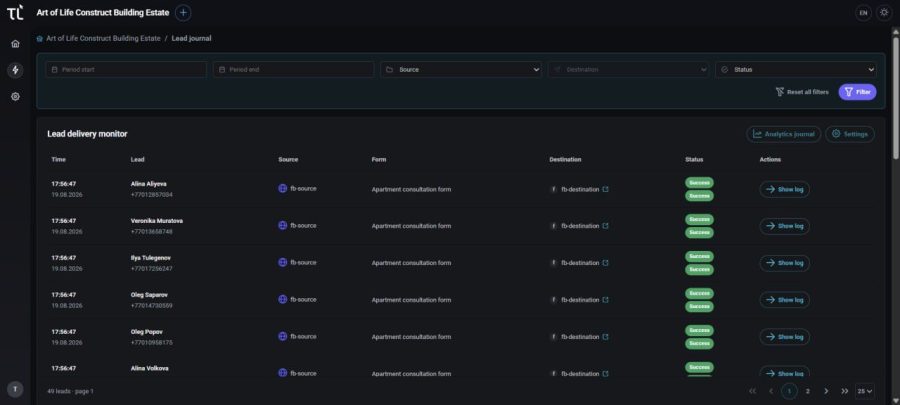Image resolution: width=900 pixels, height=405 pixels.
Task: Show log for Oleg Popov
Action: tap(785, 337)
